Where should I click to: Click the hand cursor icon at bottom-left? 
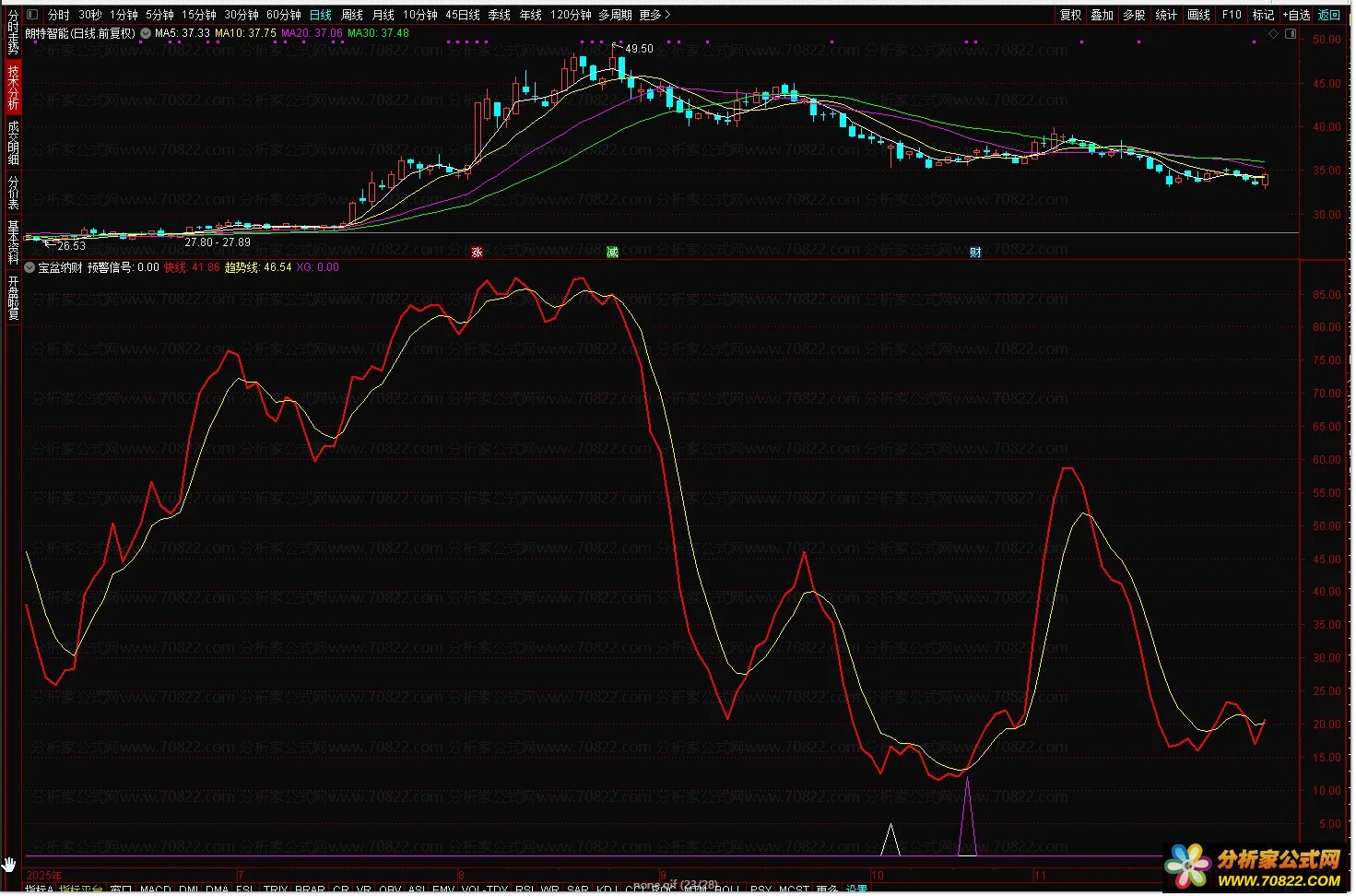coord(9,865)
